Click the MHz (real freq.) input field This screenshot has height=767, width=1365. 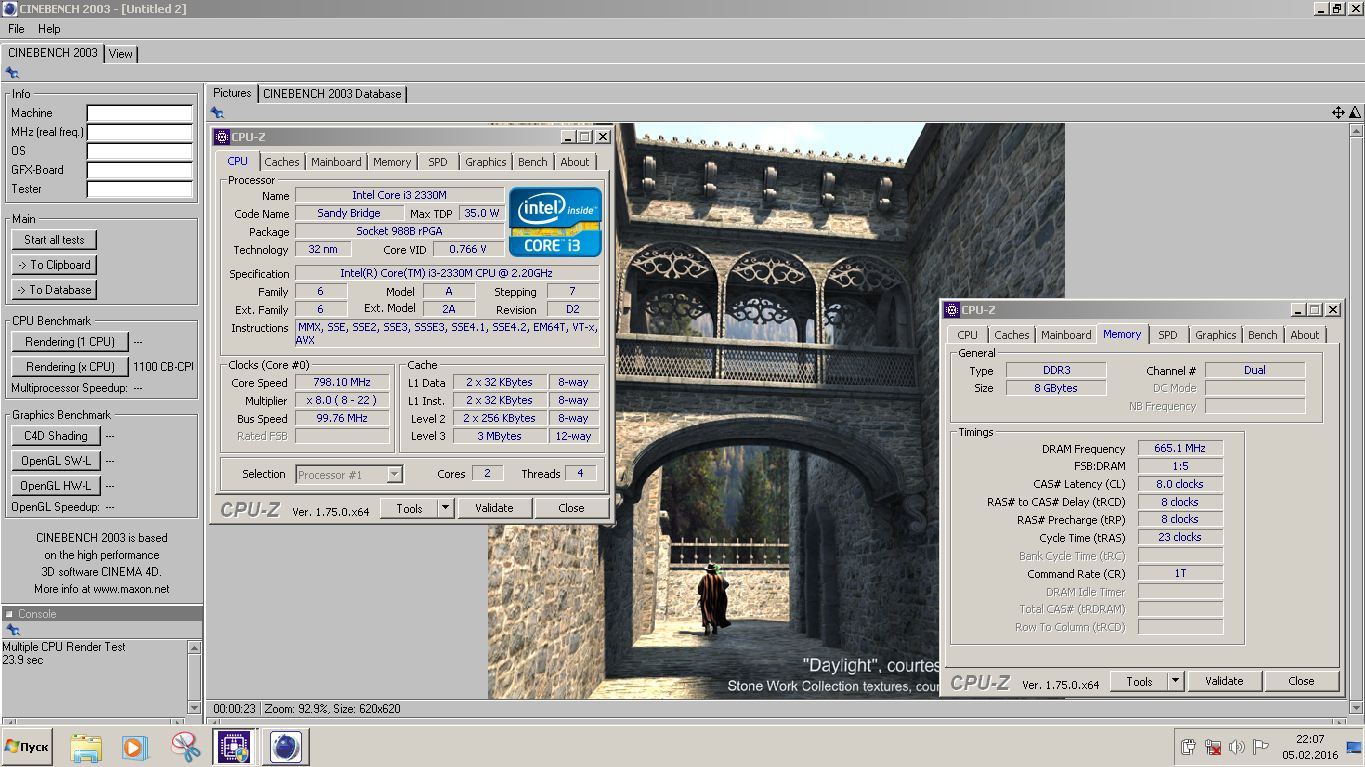pyautogui.click(x=139, y=132)
